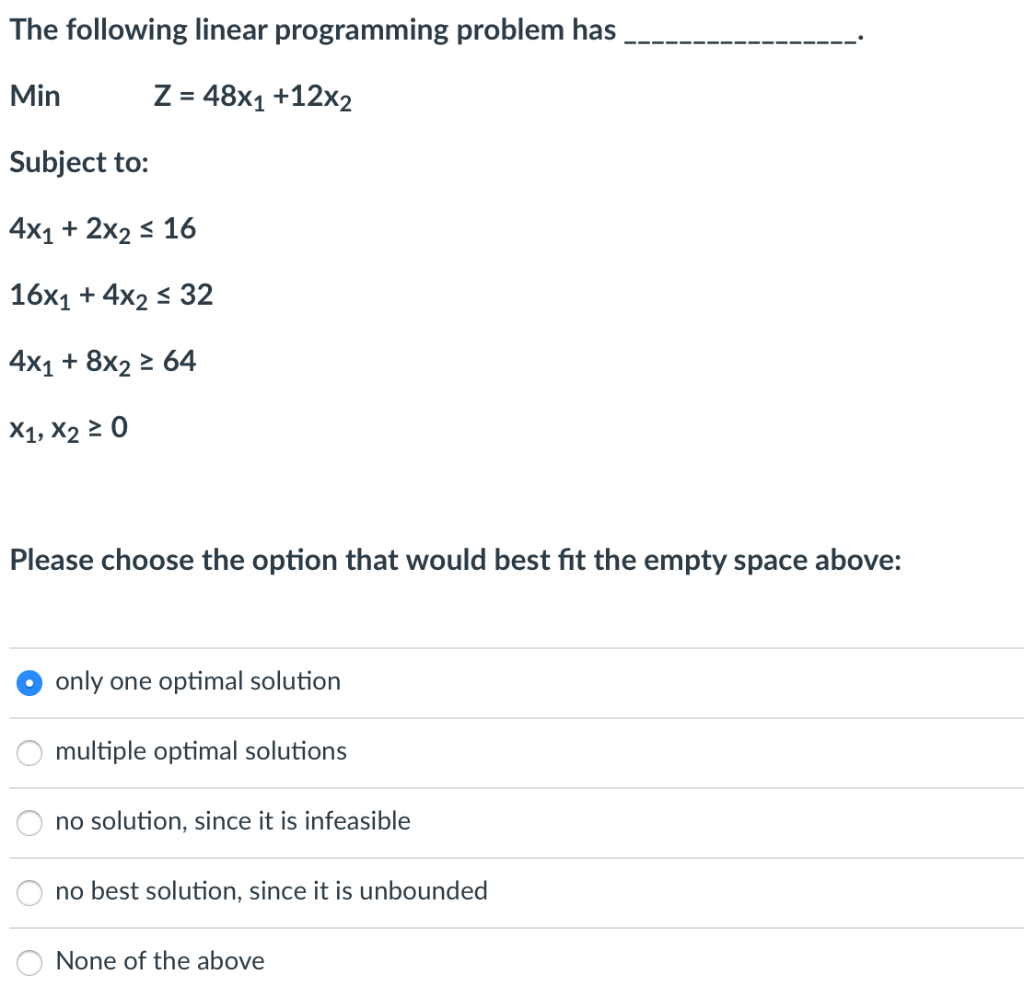The width and height of the screenshot is (1024, 998).
Task: Select the unbounded no best solution option
Action: click(x=29, y=892)
